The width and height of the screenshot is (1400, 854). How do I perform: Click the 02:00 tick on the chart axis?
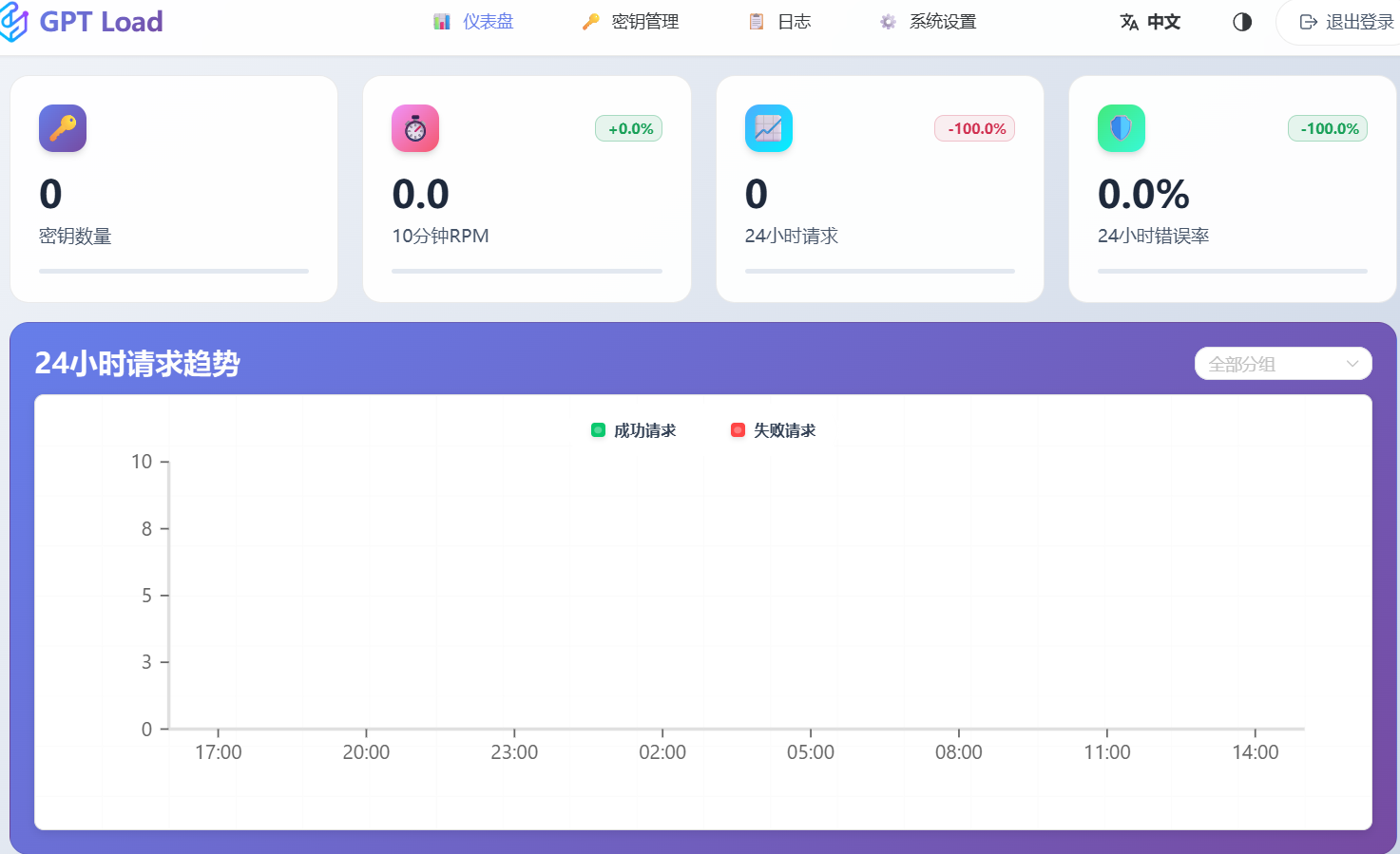[662, 751]
